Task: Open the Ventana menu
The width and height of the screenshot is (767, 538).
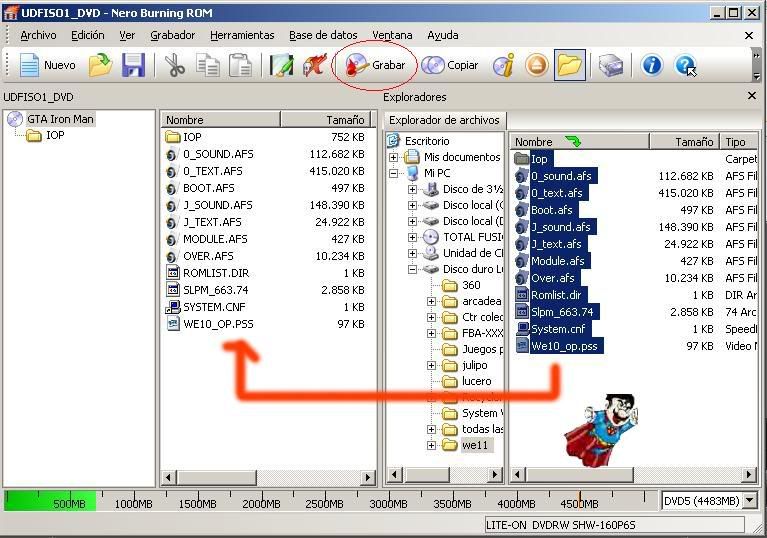Action: point(392,35)
